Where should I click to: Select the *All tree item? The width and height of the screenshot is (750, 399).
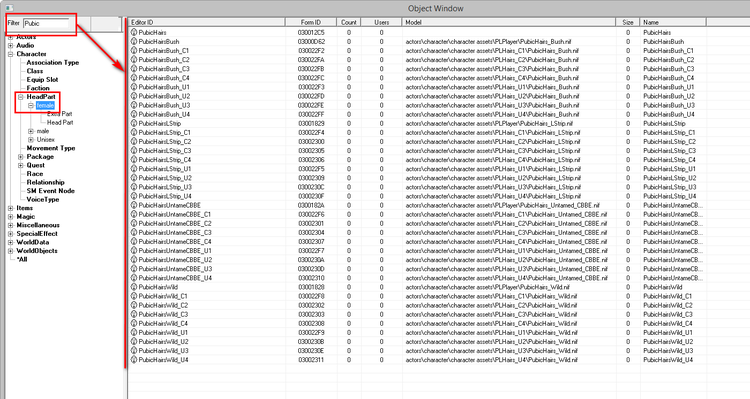coord(22,259)
